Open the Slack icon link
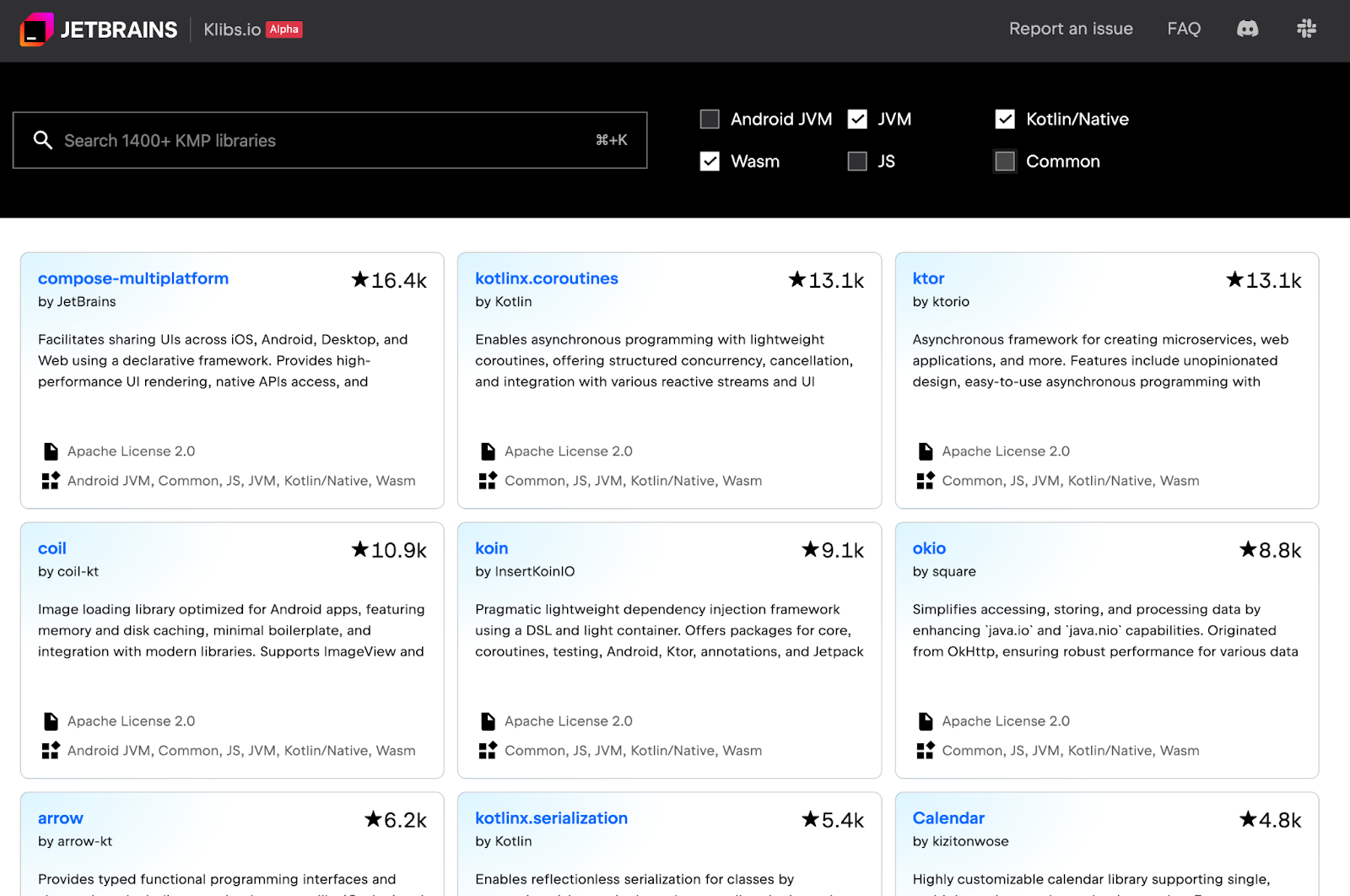This screenshot has width=1350, height=896. 1306,29
